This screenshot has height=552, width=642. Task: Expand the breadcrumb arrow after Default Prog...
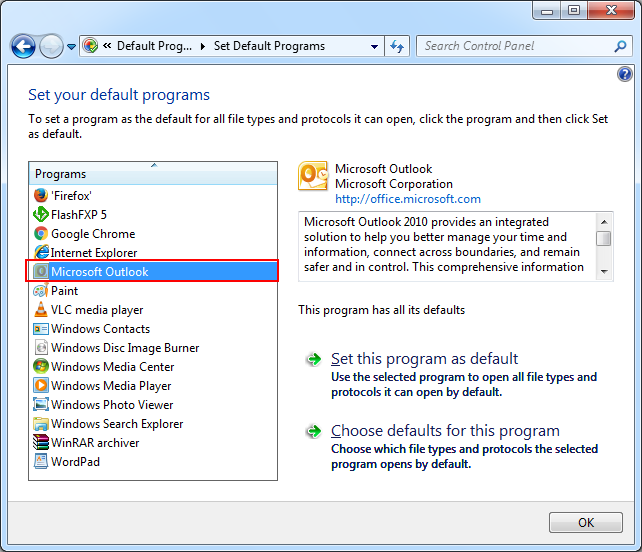click(203, 46)
